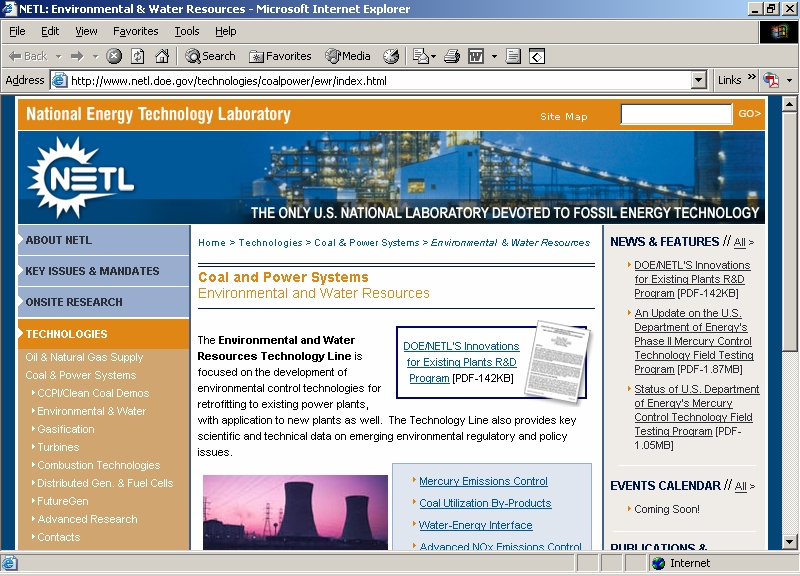800x576 pixels.
Task: Click the Back arrow toolbar button
Action: [29, 56]
